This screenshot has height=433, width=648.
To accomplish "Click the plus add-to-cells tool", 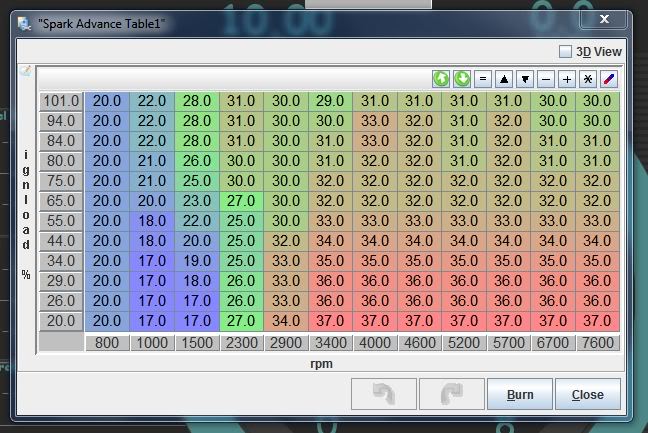I will pos(567,79).
